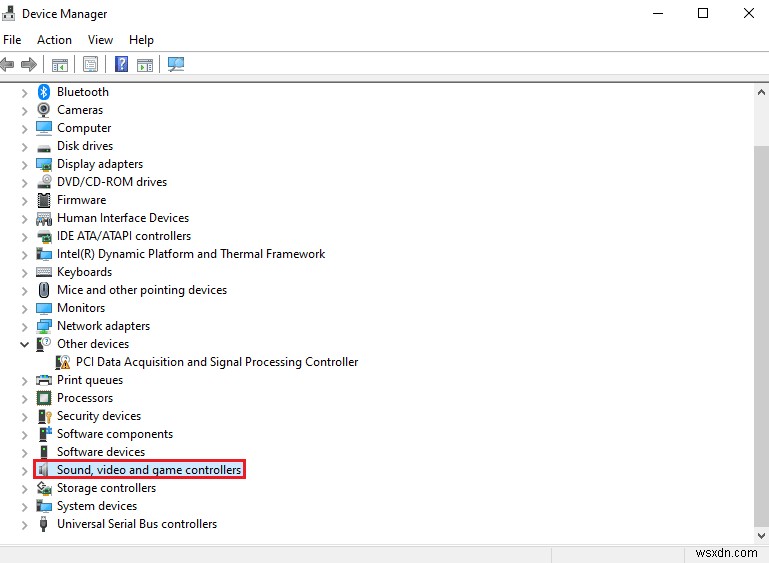Click the IDE ATA/ATAPI controllers icon
Image resolution: width=769 pixels, height=563 pixels.
click(x=44, y=236)
